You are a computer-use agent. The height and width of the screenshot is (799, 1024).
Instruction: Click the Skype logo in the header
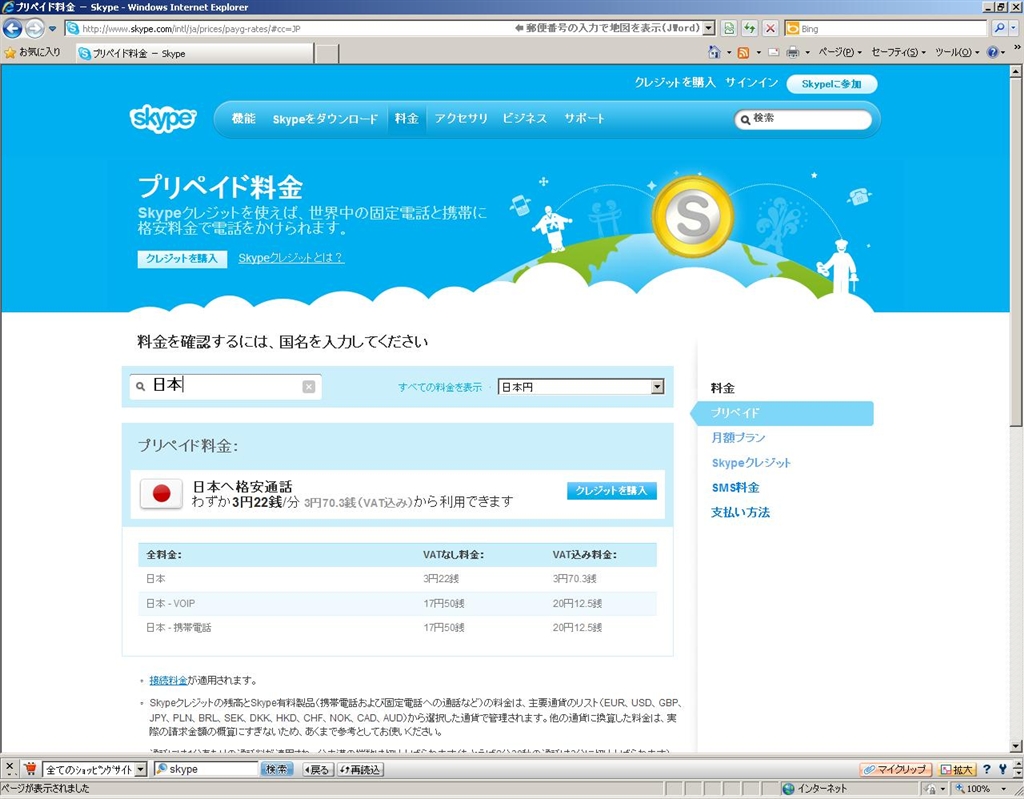click(x=163, y=118)
